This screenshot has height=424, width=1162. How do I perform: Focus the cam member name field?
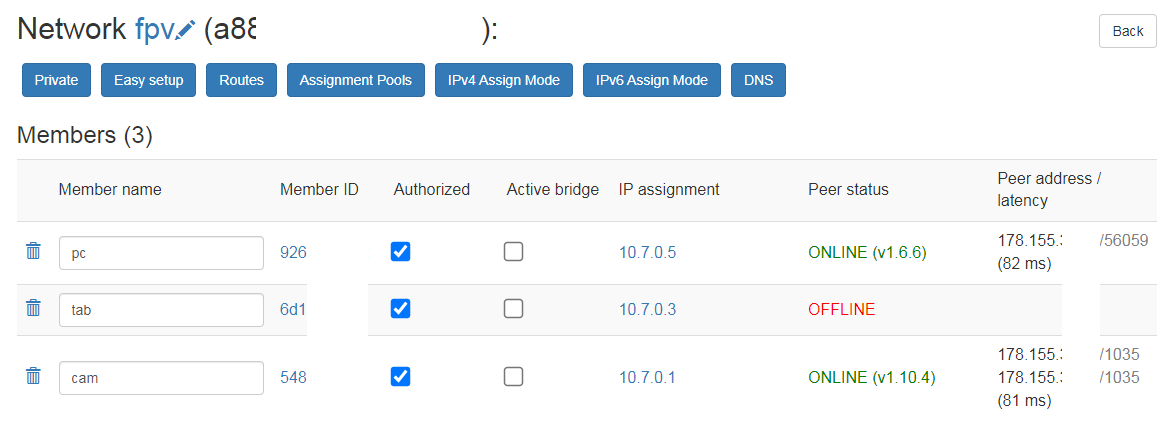click(162, 378)
